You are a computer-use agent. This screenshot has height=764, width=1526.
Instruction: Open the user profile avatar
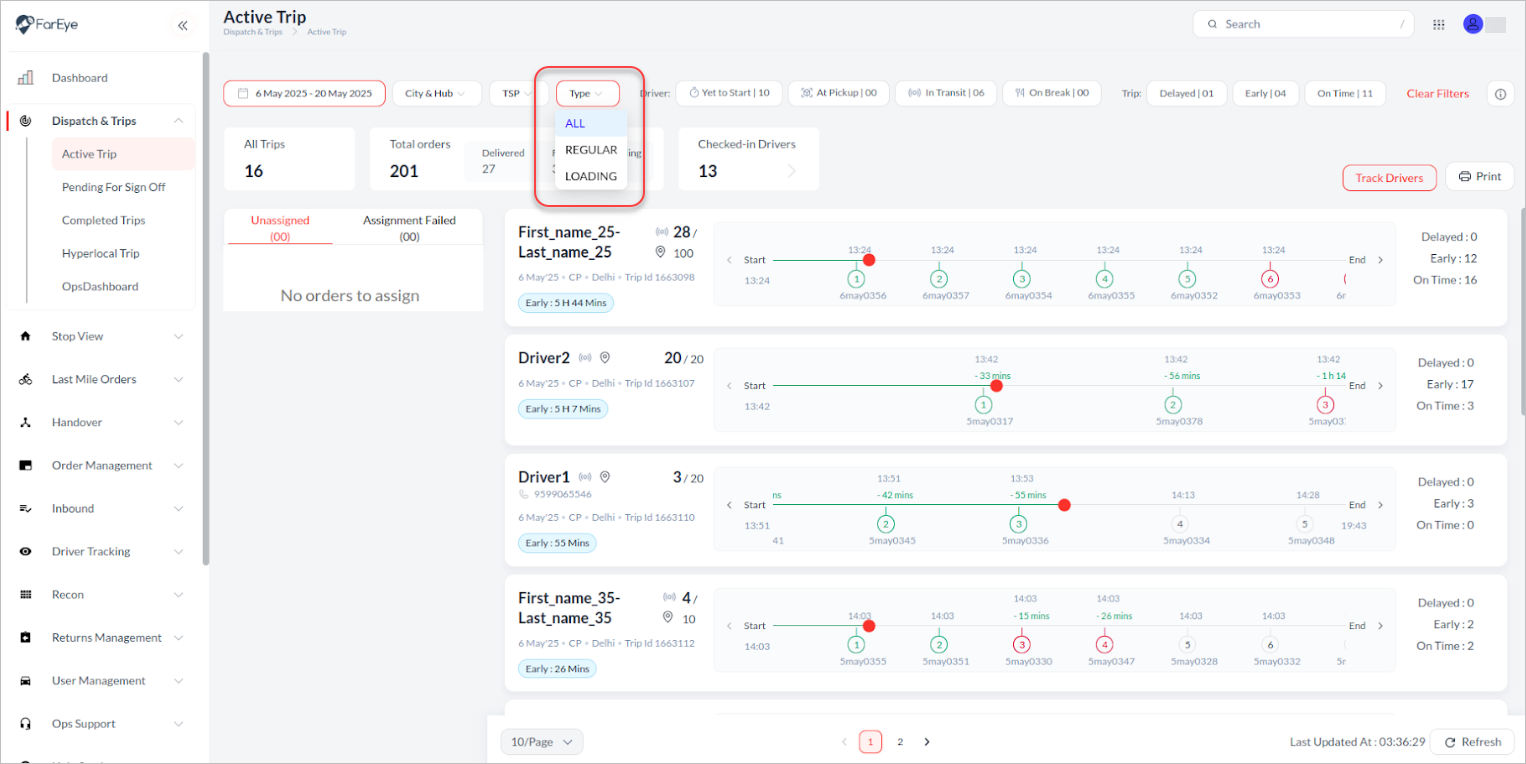(x=1472, y=24)
